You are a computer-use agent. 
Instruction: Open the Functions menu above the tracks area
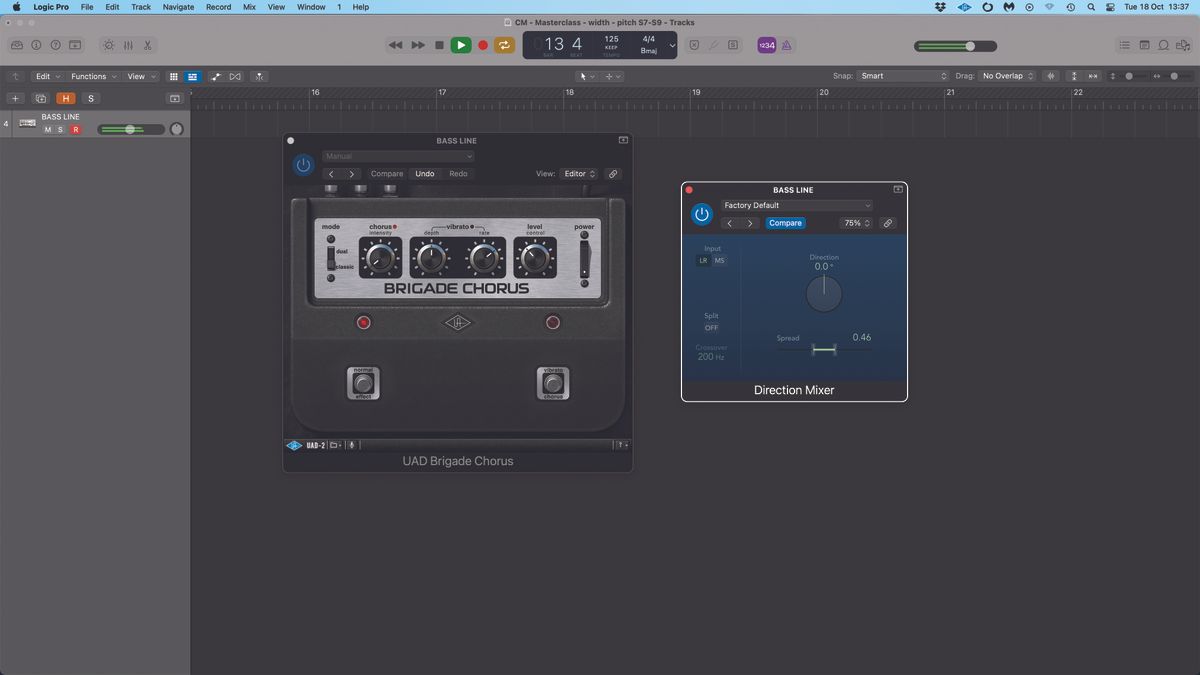click(x=91, y=76)
